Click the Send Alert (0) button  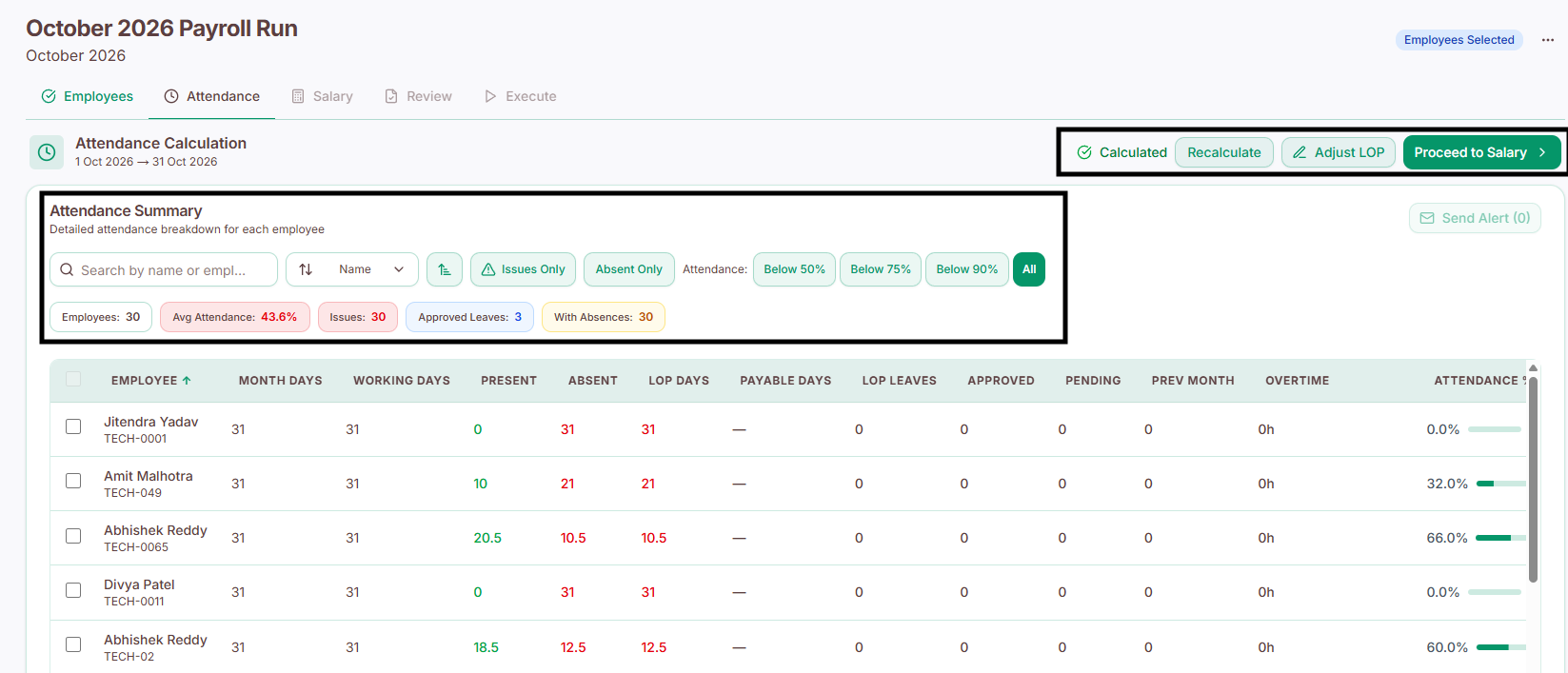pyautogui.click(x=1475, y=218)
